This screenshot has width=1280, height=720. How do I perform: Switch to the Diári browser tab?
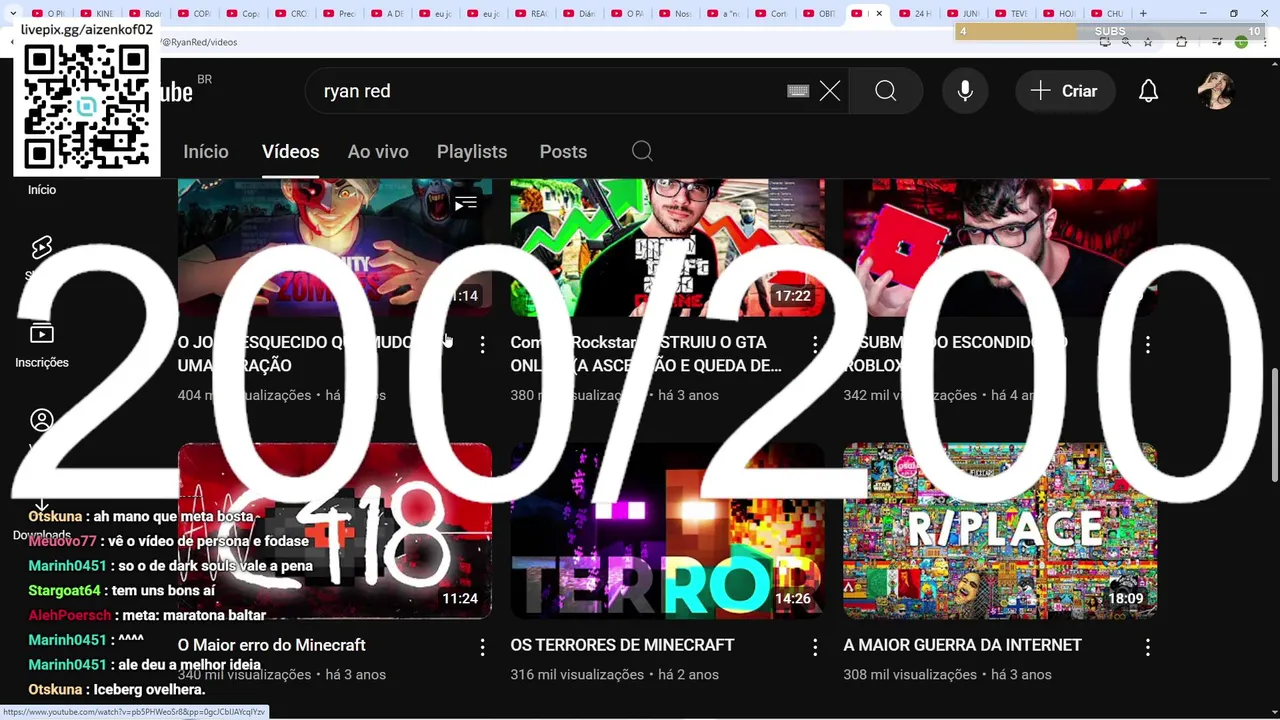(x=577, y=13)
